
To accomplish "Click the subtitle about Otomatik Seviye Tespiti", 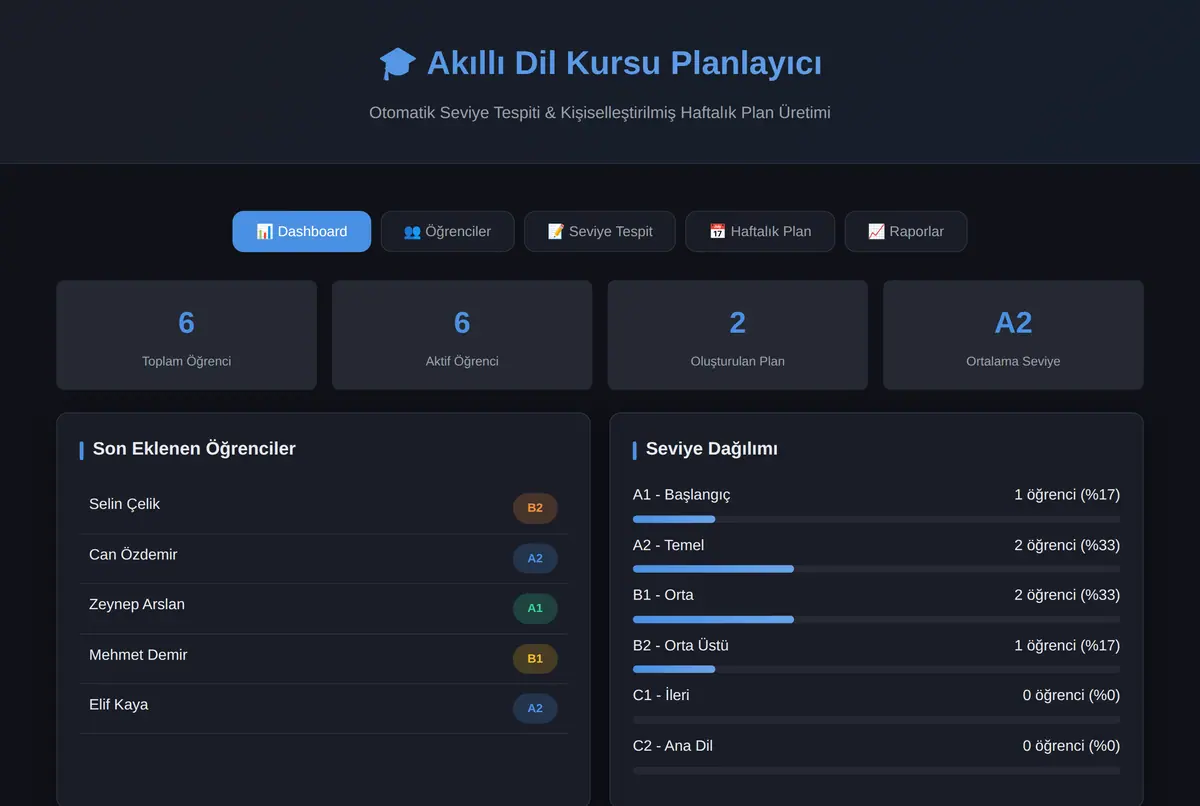I will (600, 113).
